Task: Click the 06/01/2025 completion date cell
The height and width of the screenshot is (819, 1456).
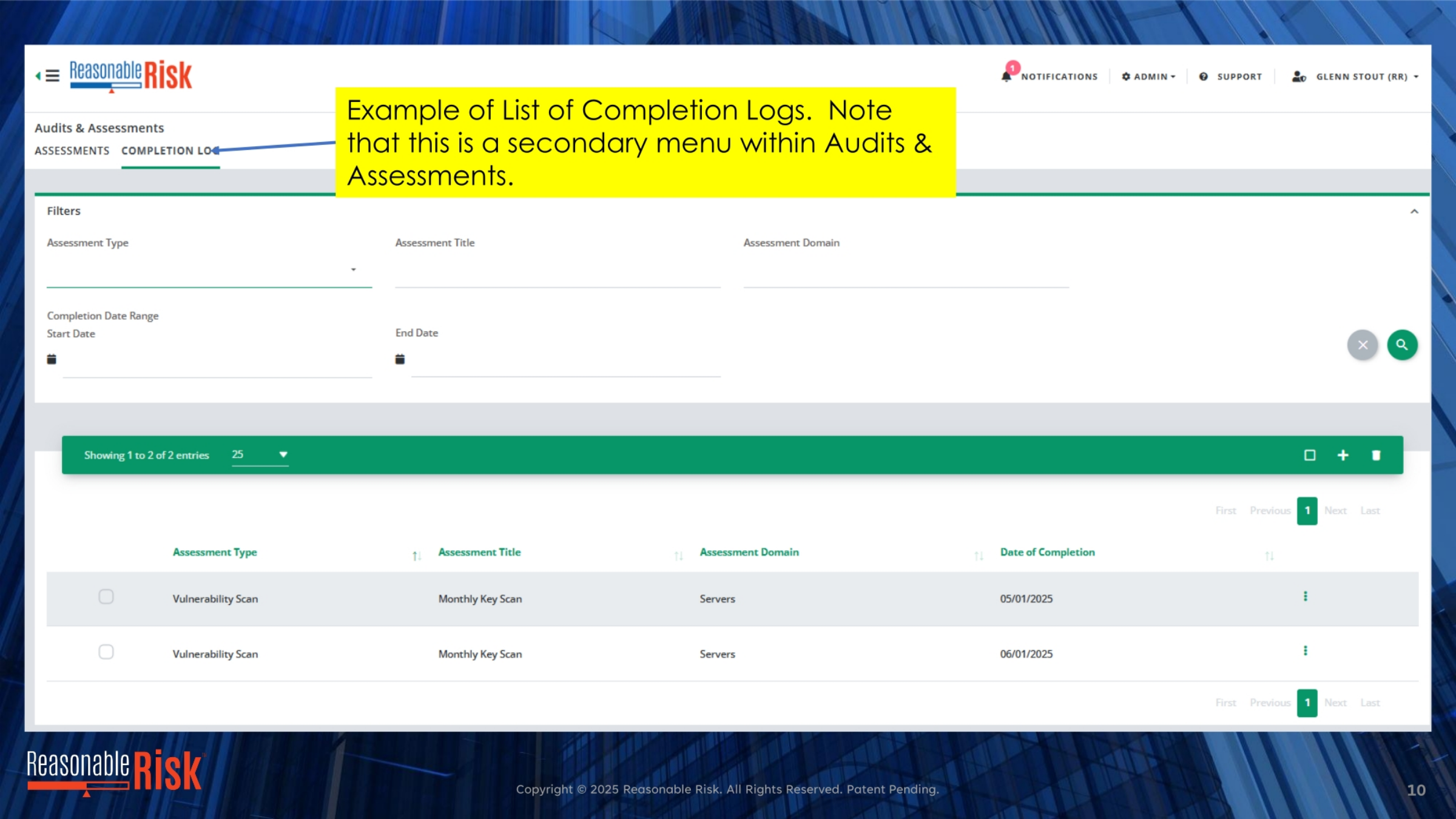Action: pyautogui.click(x=1026, y=654)
